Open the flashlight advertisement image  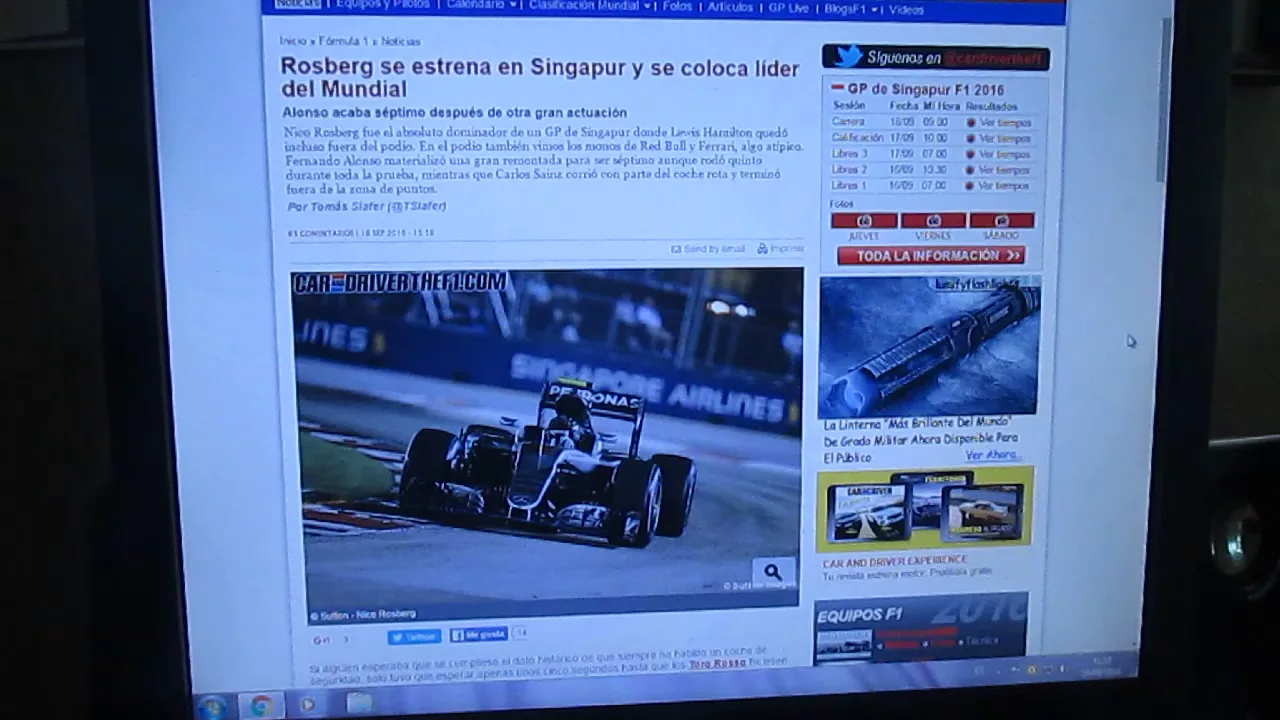[929, 347]
